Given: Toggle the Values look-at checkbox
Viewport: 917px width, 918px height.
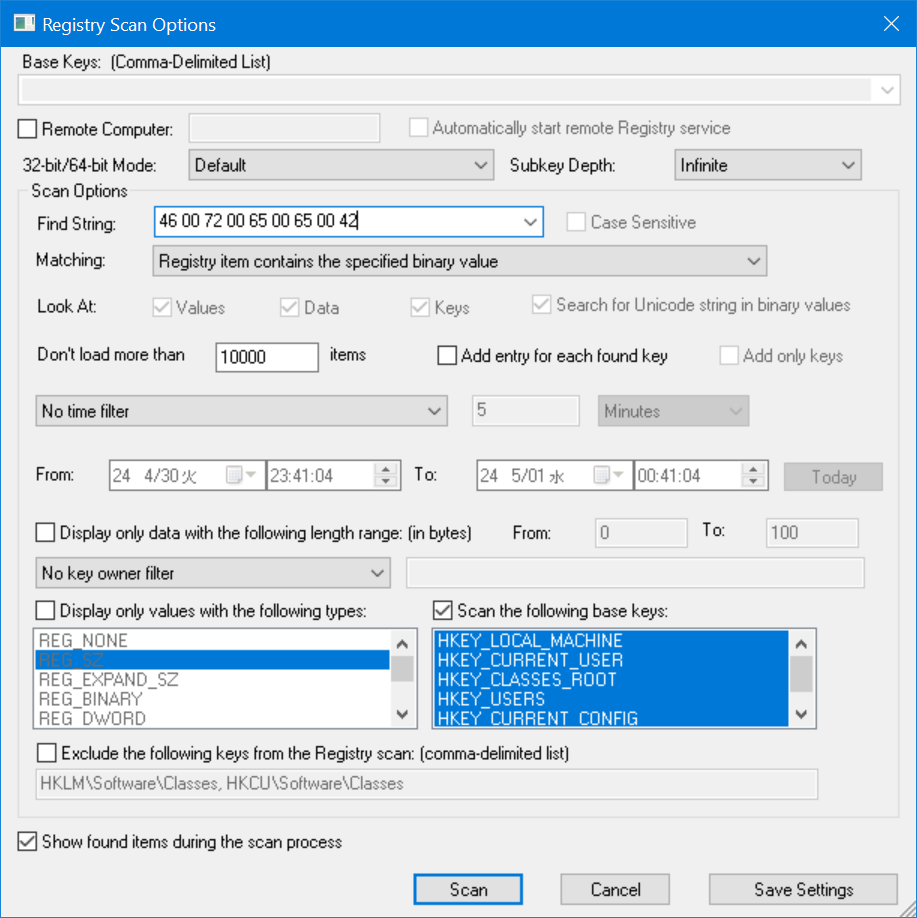Looking at the screenshot, I should coord(162,307).
